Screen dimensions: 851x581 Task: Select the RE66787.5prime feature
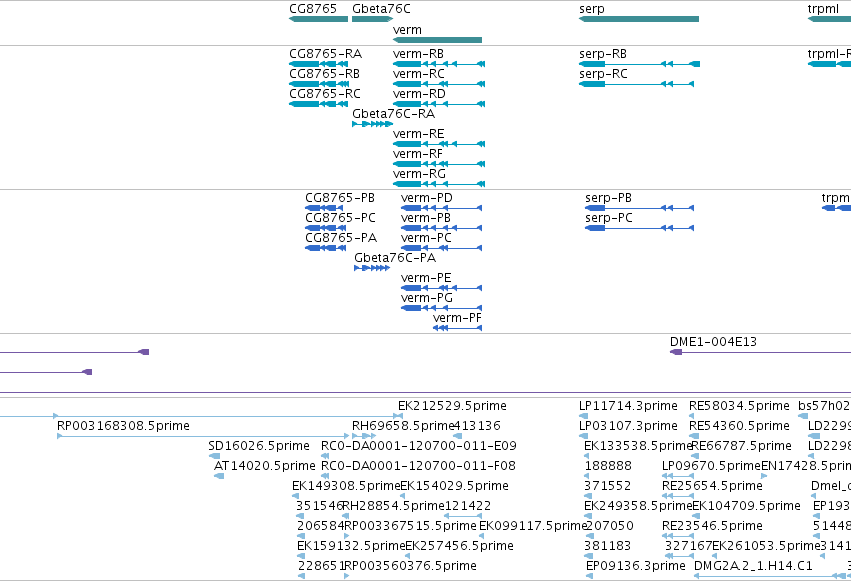[695, 456]
